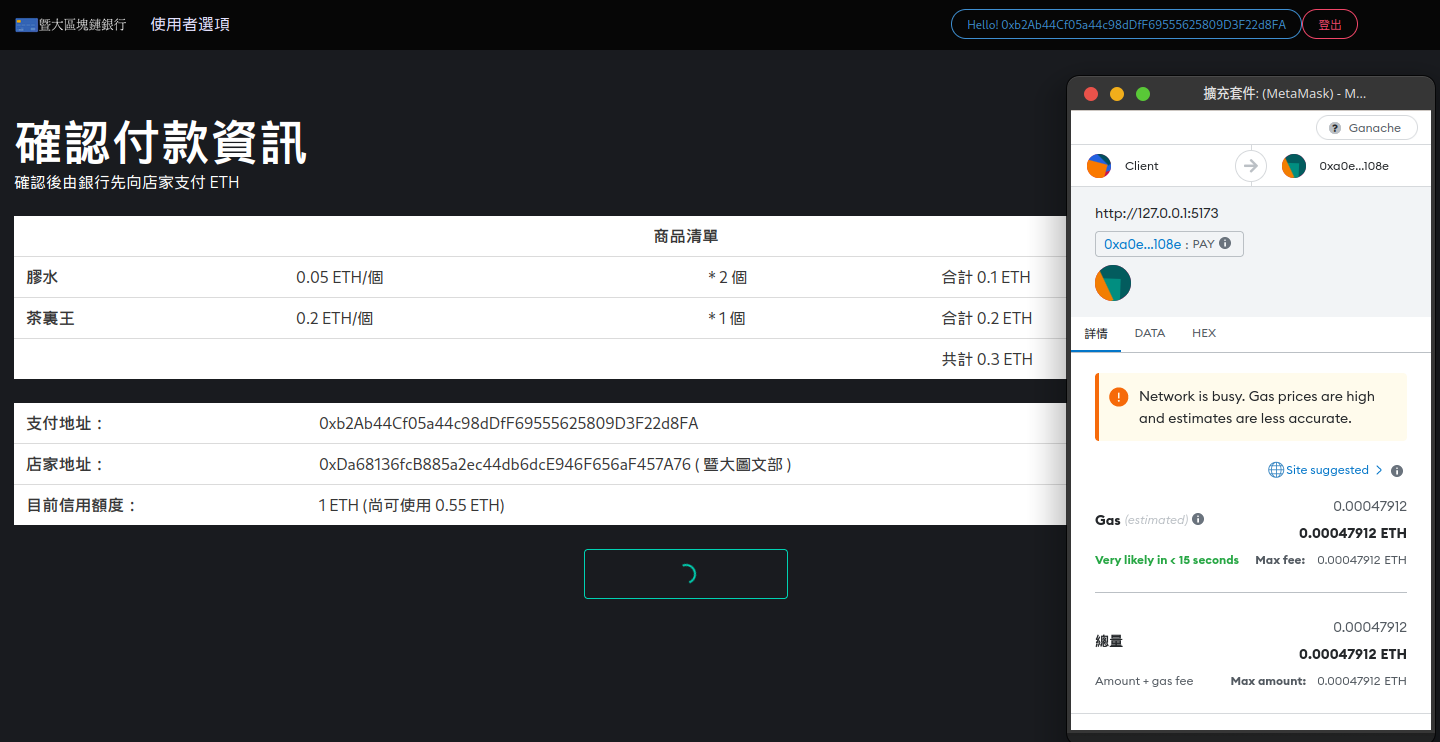Viewport: 1440px width, 742px height.
Task: Click the loading spinner confirm button
Action: [x=686, y=574]
